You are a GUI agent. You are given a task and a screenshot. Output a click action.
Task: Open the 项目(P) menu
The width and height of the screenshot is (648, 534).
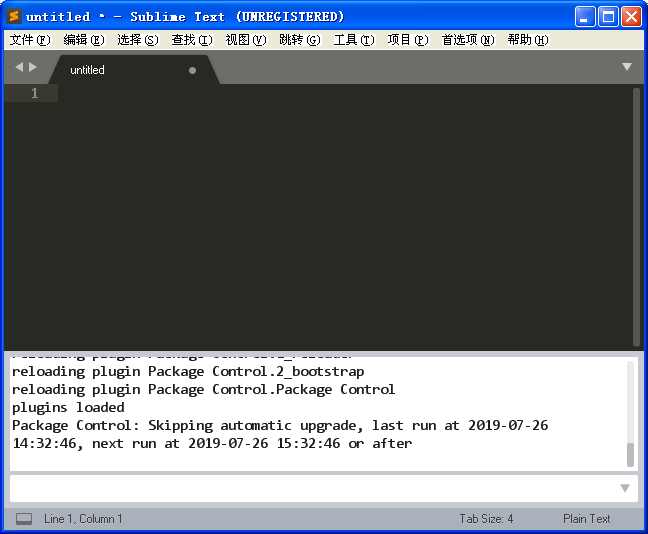408,40
